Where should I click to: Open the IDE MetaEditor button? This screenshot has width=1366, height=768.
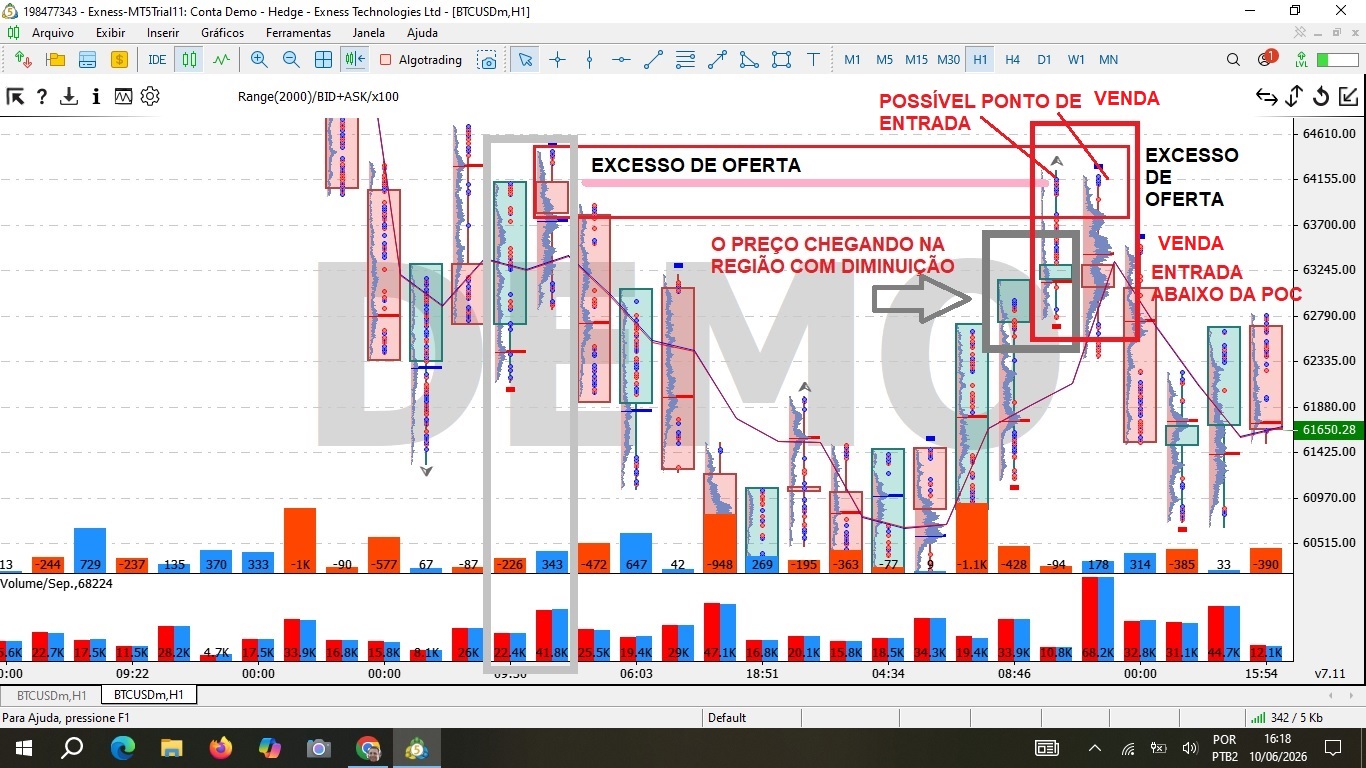click(157, 60)
